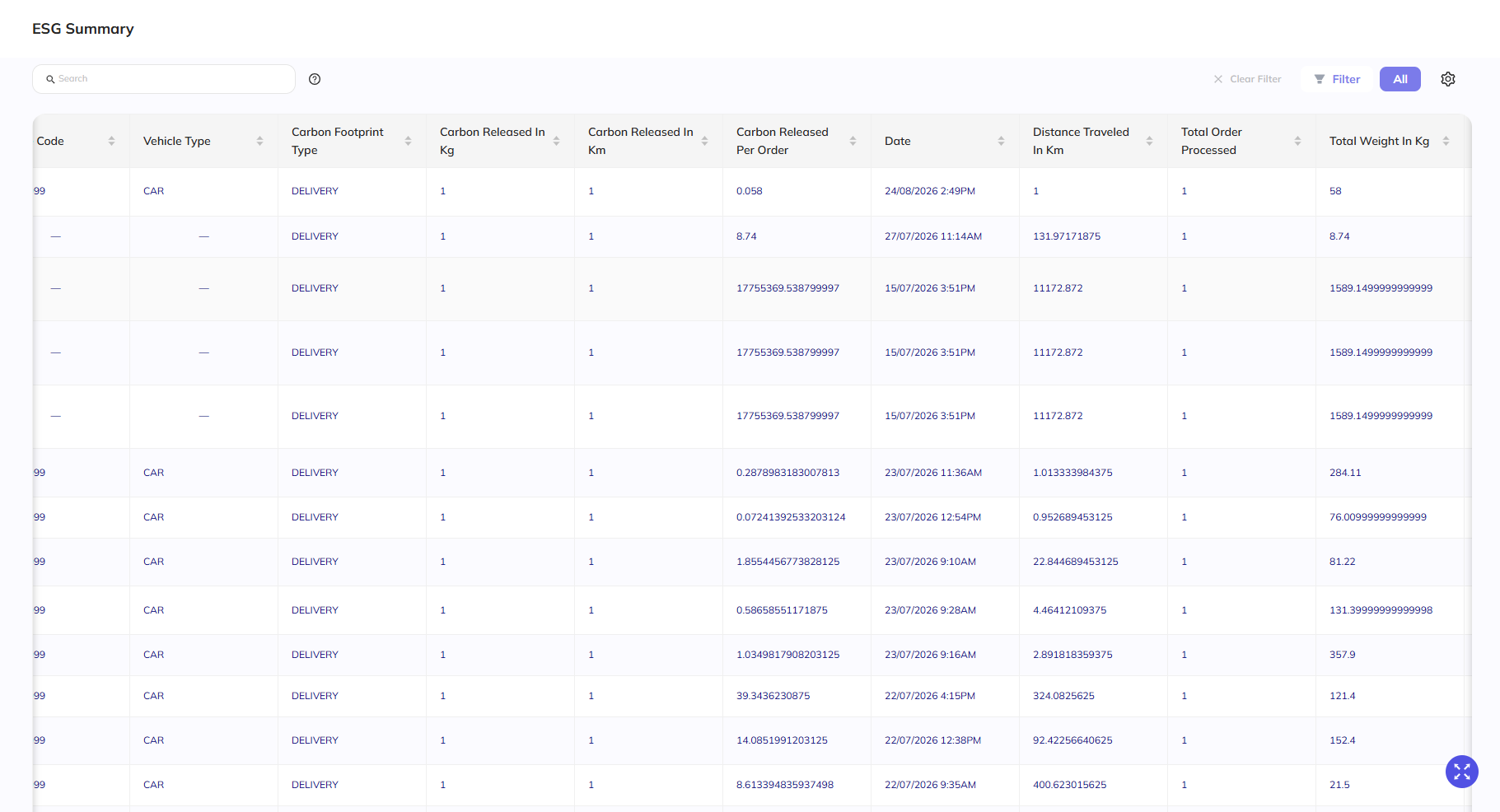The image size is (1500, 812).
Task: Sort by Date column arrows
Action: pos(1001,141)
